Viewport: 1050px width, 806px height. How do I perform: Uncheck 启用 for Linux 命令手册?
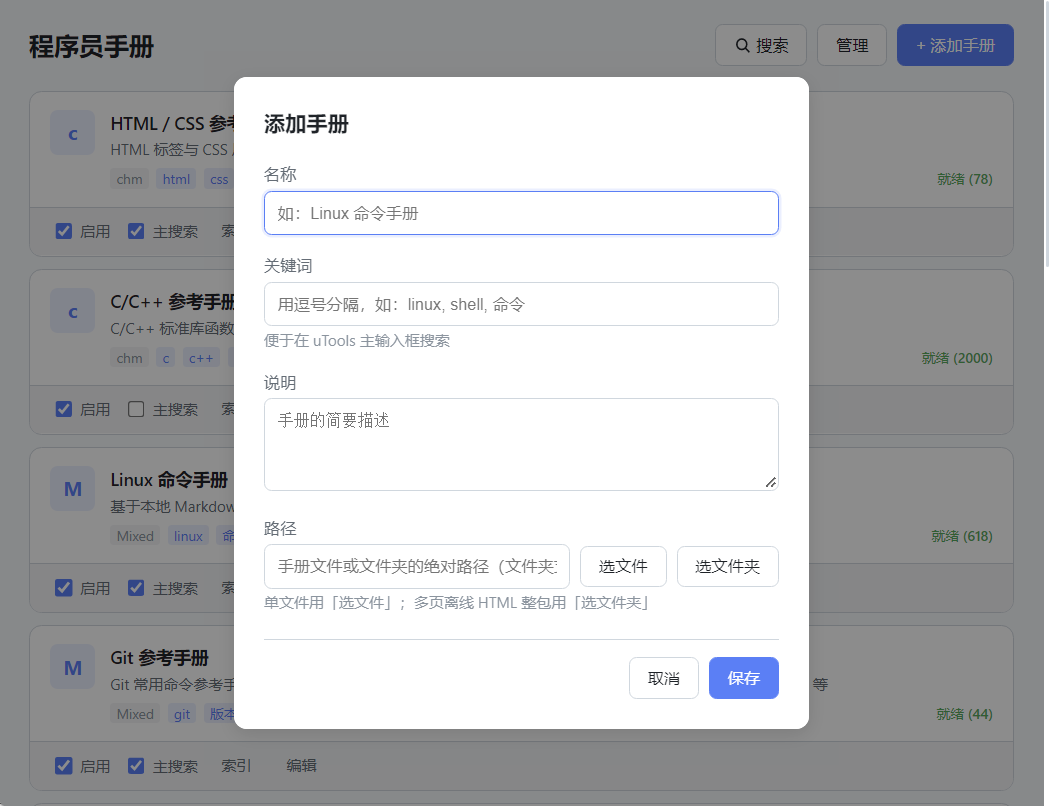(x=64, y=588)
